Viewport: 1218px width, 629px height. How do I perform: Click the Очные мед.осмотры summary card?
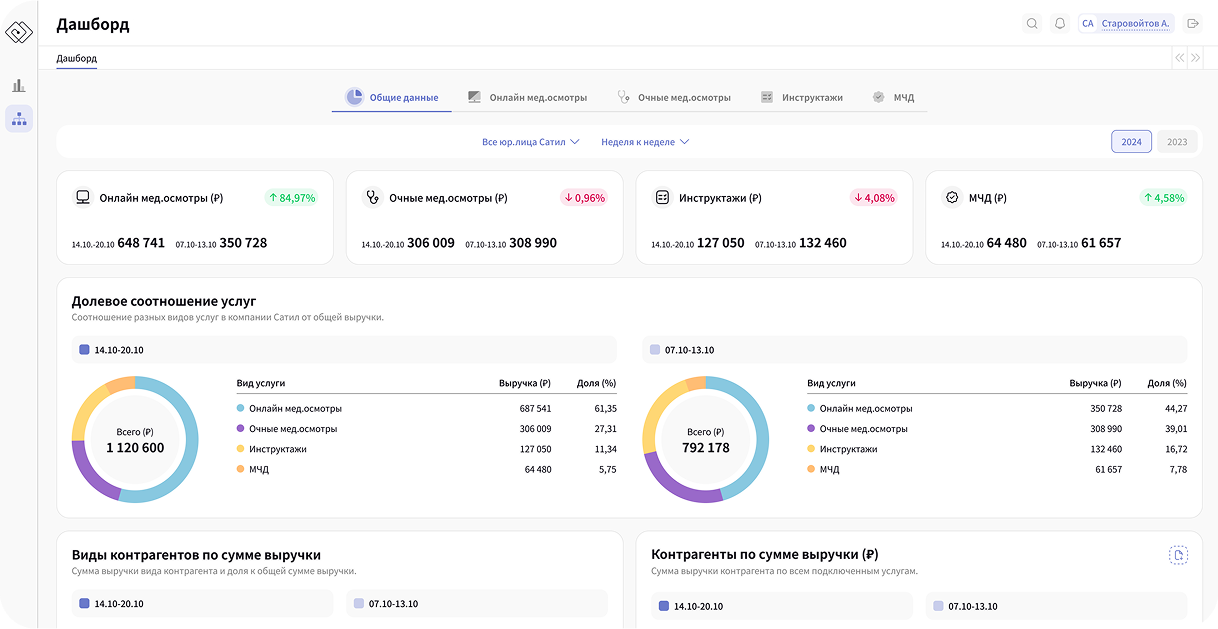click(x=484, y=217)
